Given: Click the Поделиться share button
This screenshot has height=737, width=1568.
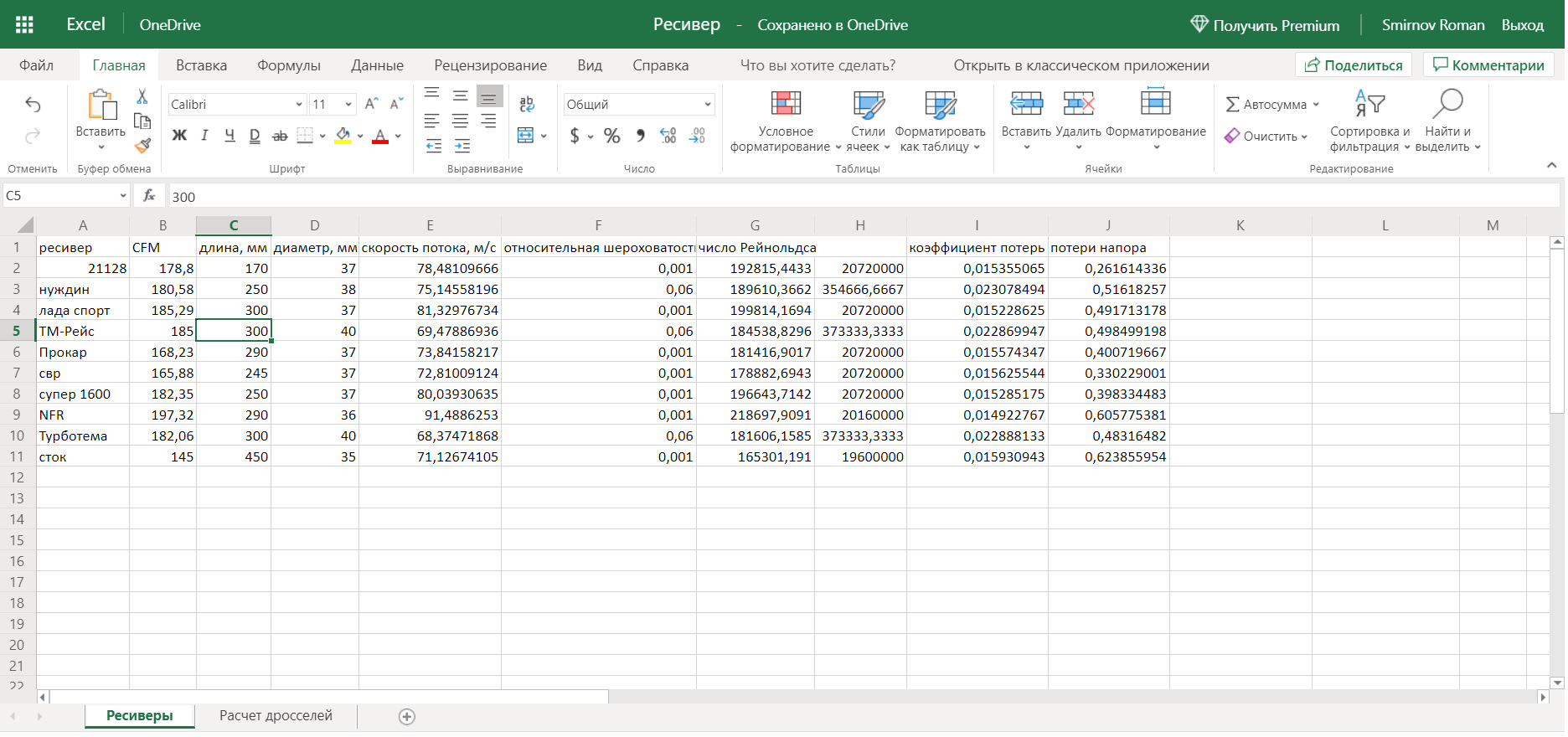Looking at the screenshot, I should point(1354,65).
